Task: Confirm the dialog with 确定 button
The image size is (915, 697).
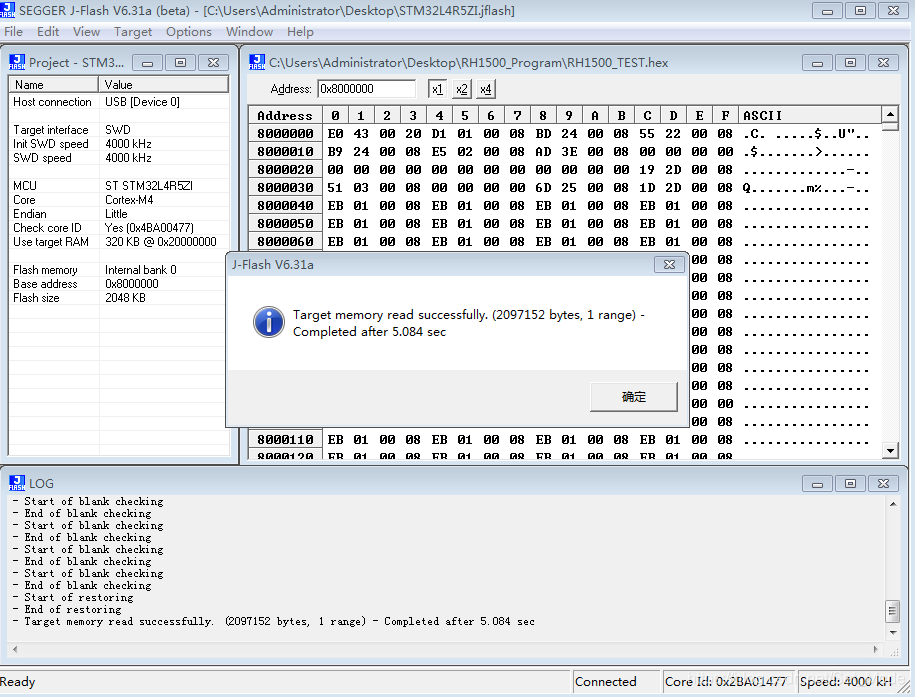Action: pyautogui.click(x=634, y=397)
